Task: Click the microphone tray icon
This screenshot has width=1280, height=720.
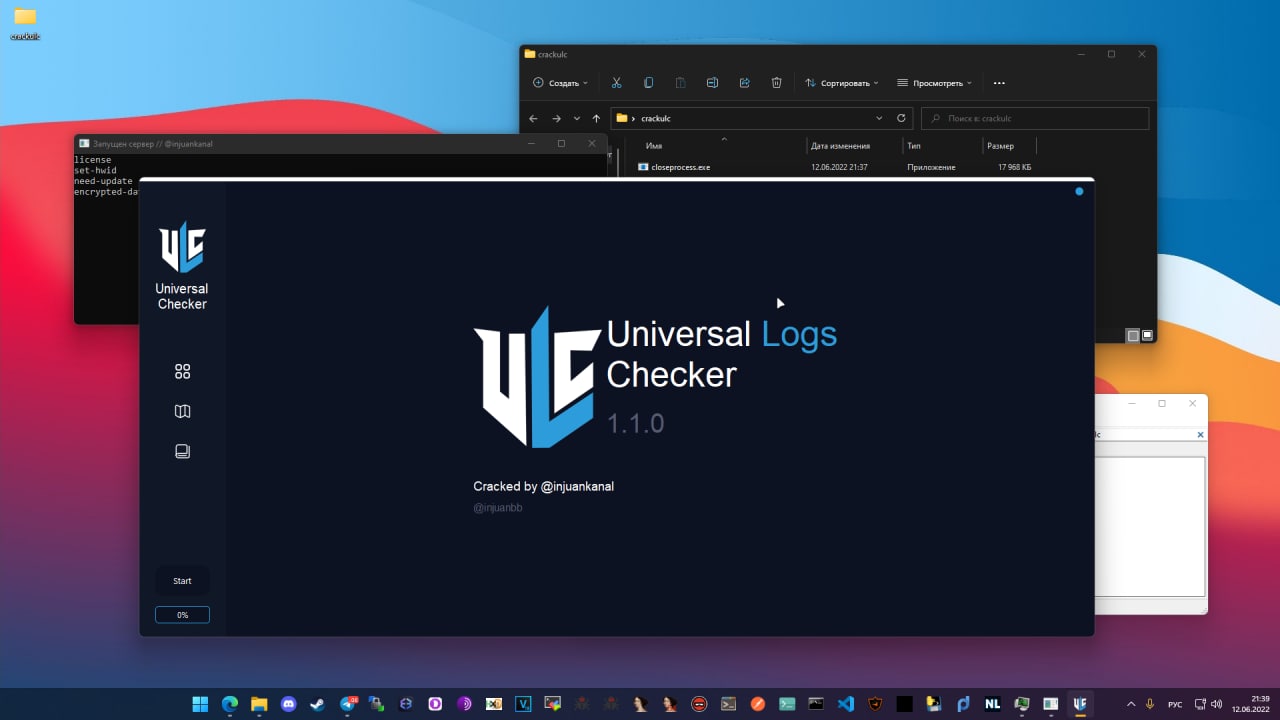Action: click(x=1150, y=704)
